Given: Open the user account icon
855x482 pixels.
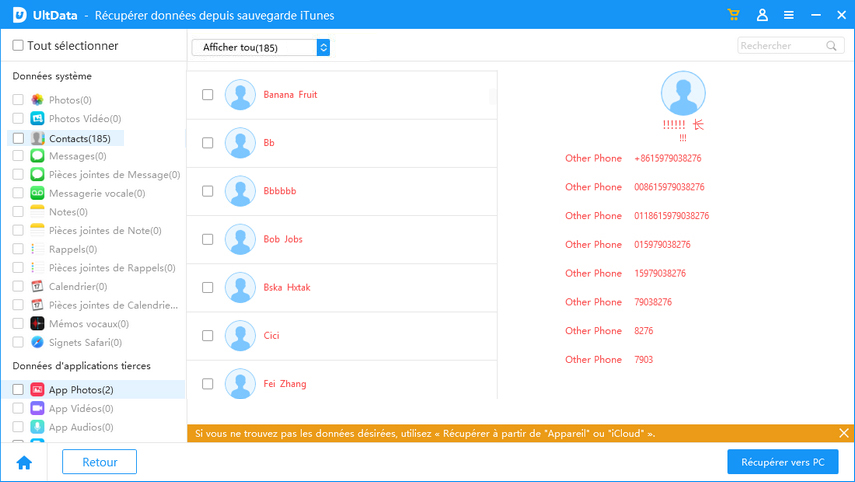Looking at the screenshot, I should 762,15.
